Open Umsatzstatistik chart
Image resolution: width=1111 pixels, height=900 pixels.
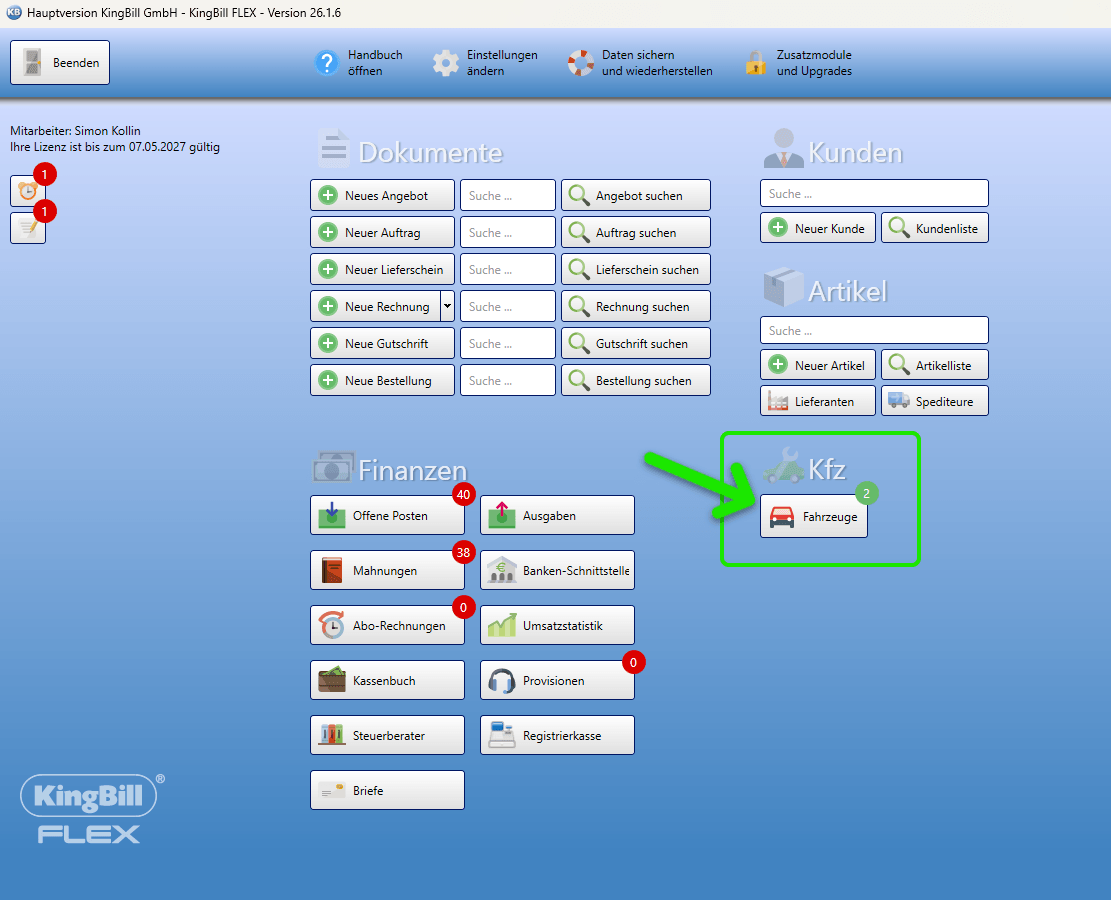(x=557, y=625)
